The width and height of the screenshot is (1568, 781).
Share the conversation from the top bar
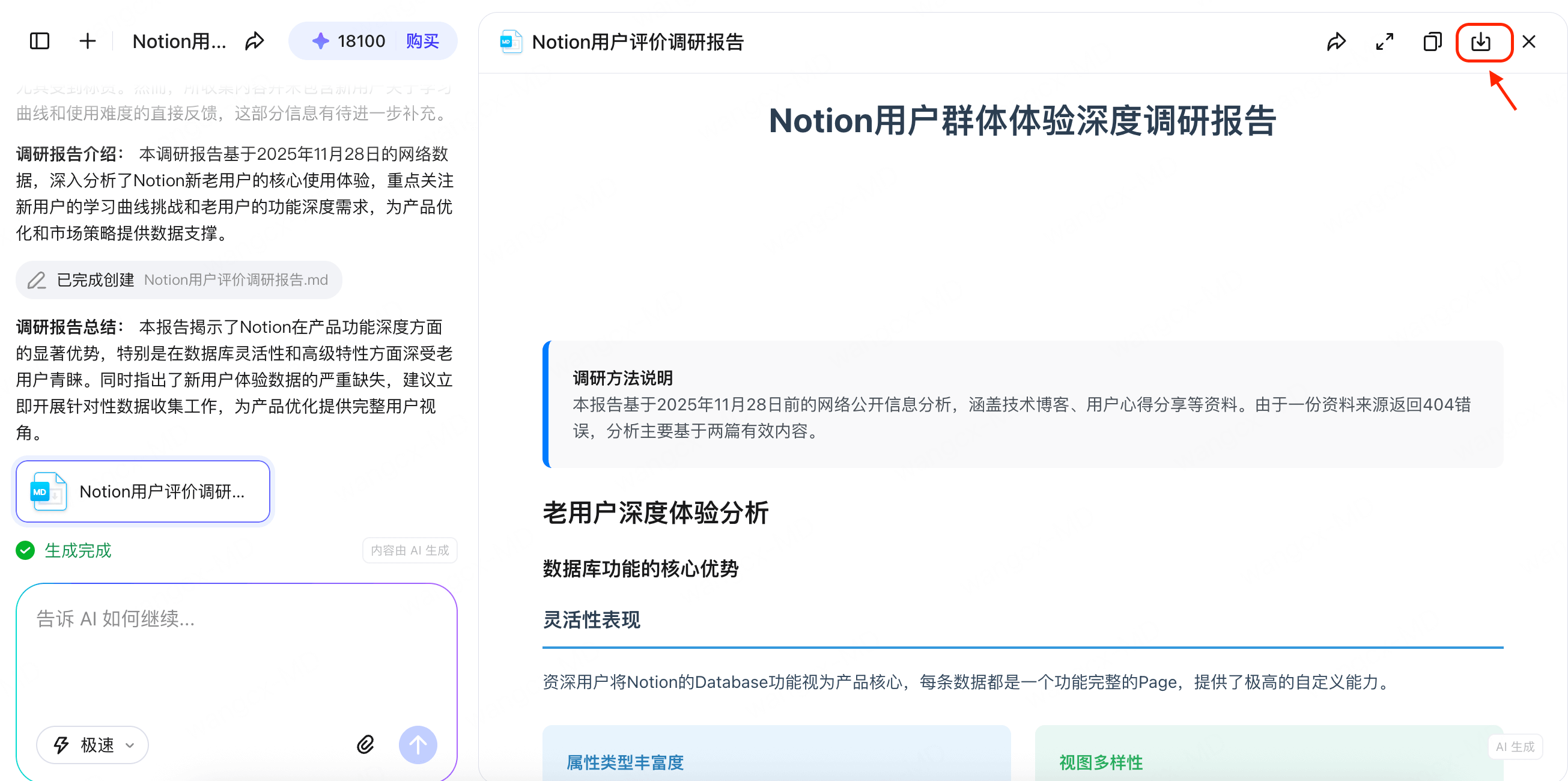255,41
